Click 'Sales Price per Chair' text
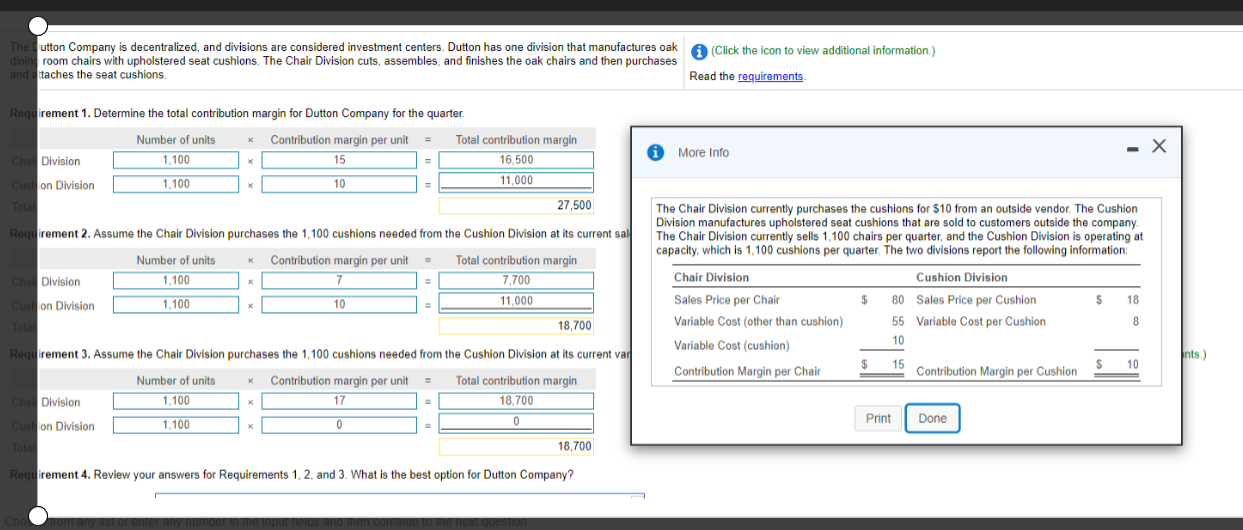The width and height of the screenshot is (1243, 530). 727,300
